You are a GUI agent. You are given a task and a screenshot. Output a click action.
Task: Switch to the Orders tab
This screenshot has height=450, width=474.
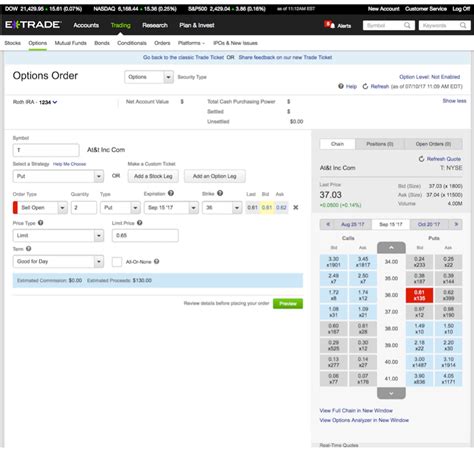[x=162, y=43]
